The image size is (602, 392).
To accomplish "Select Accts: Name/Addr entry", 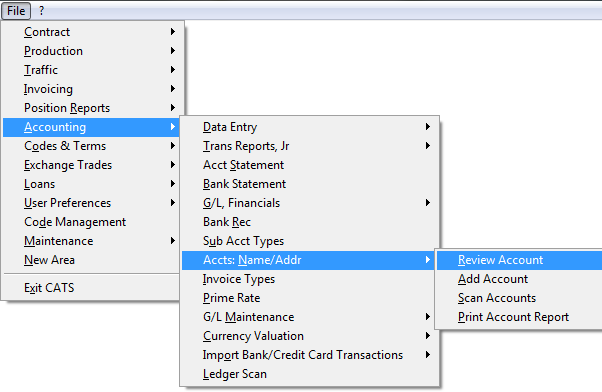I will pos(309,260).
